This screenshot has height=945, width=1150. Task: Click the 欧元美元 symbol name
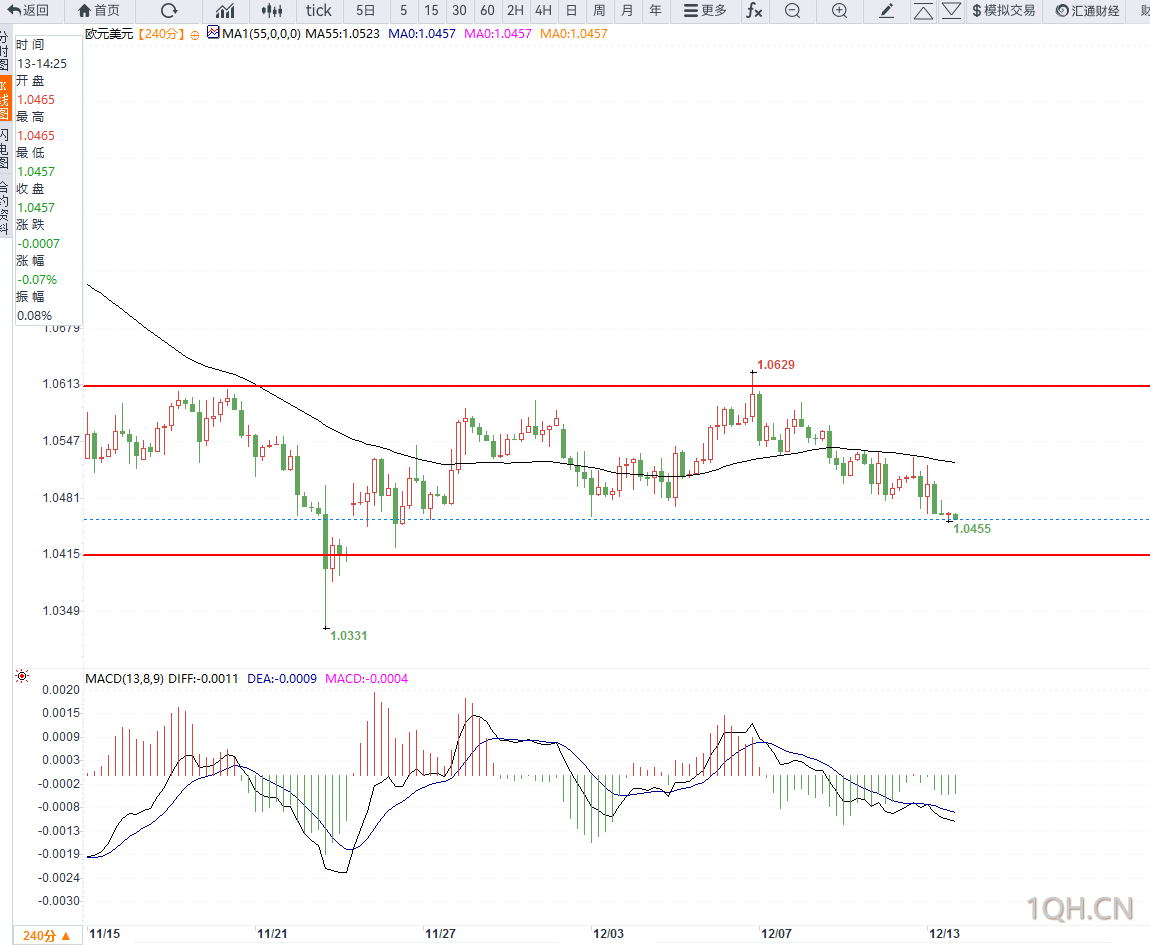[x=109, y=34]
